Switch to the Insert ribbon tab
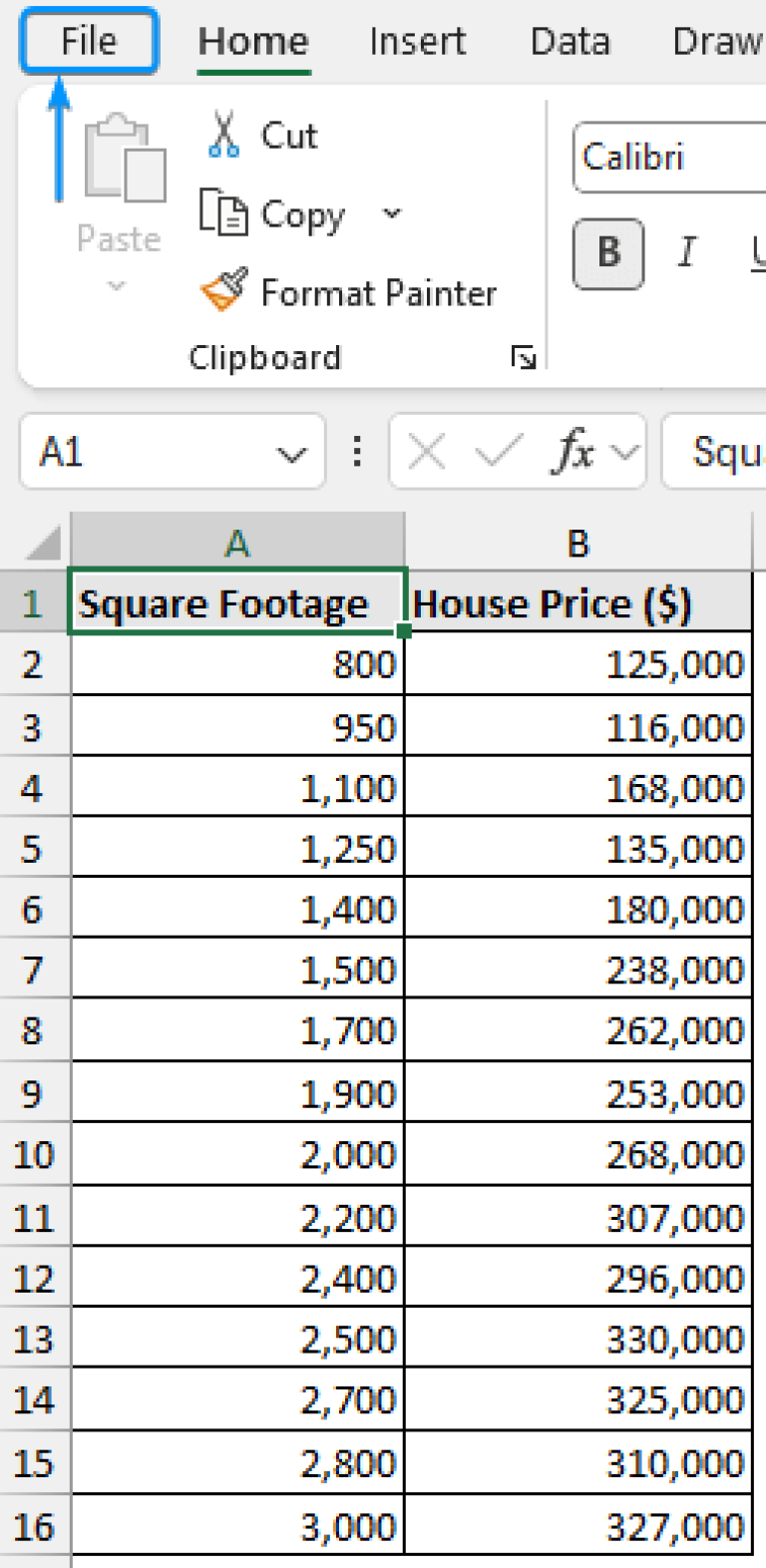766x1568 pixels. (x=417, y=41)
